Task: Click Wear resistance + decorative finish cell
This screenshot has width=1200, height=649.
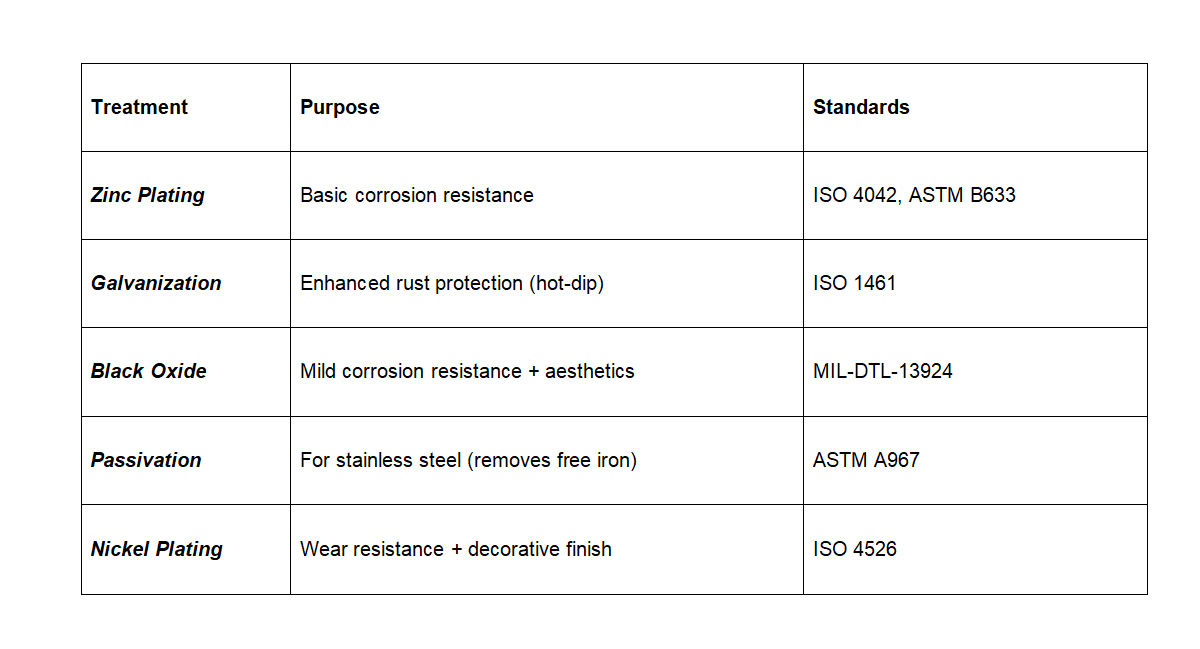Action: point(547,549)
